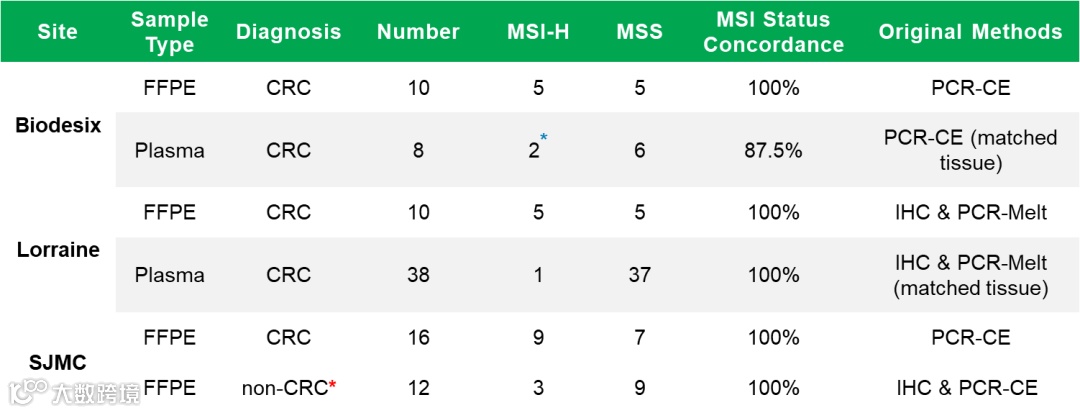Select the Sample Type column header
This screenshot has width=1080, height=413.
pyautogui.click(x=169, y=32)
